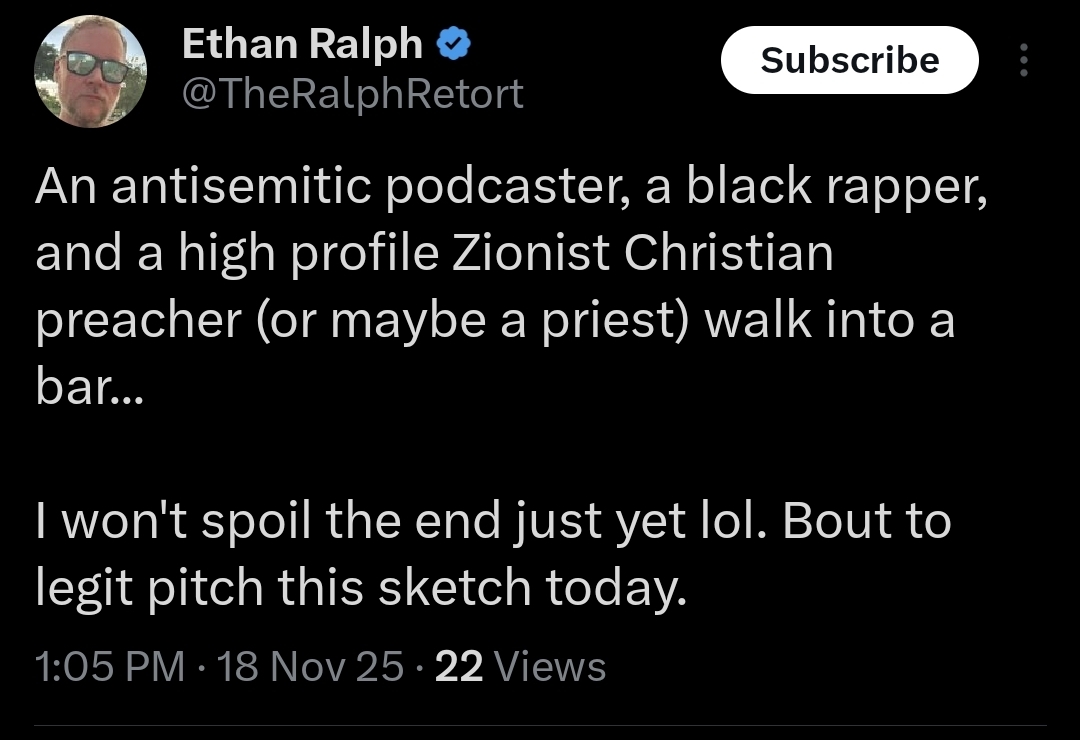Click the "bar..." text line
The height and width of the screenshot is (740, 1080).
pos(89,387)
